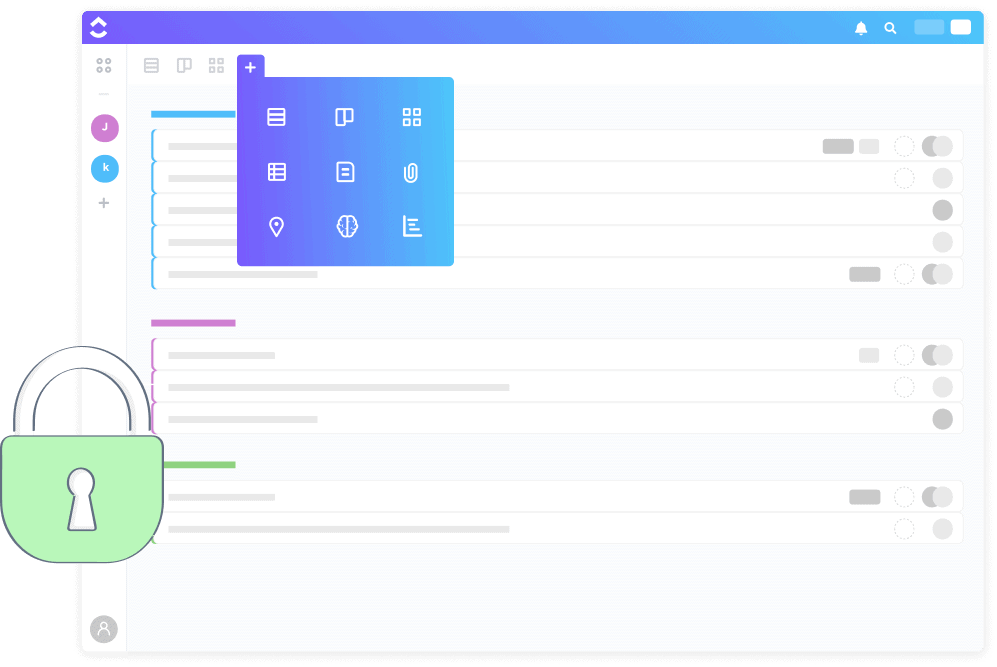Open the user profile icon at sidebar bottom
The width and height of the screenshot is (997, 667).
click(x=103, y=629)
